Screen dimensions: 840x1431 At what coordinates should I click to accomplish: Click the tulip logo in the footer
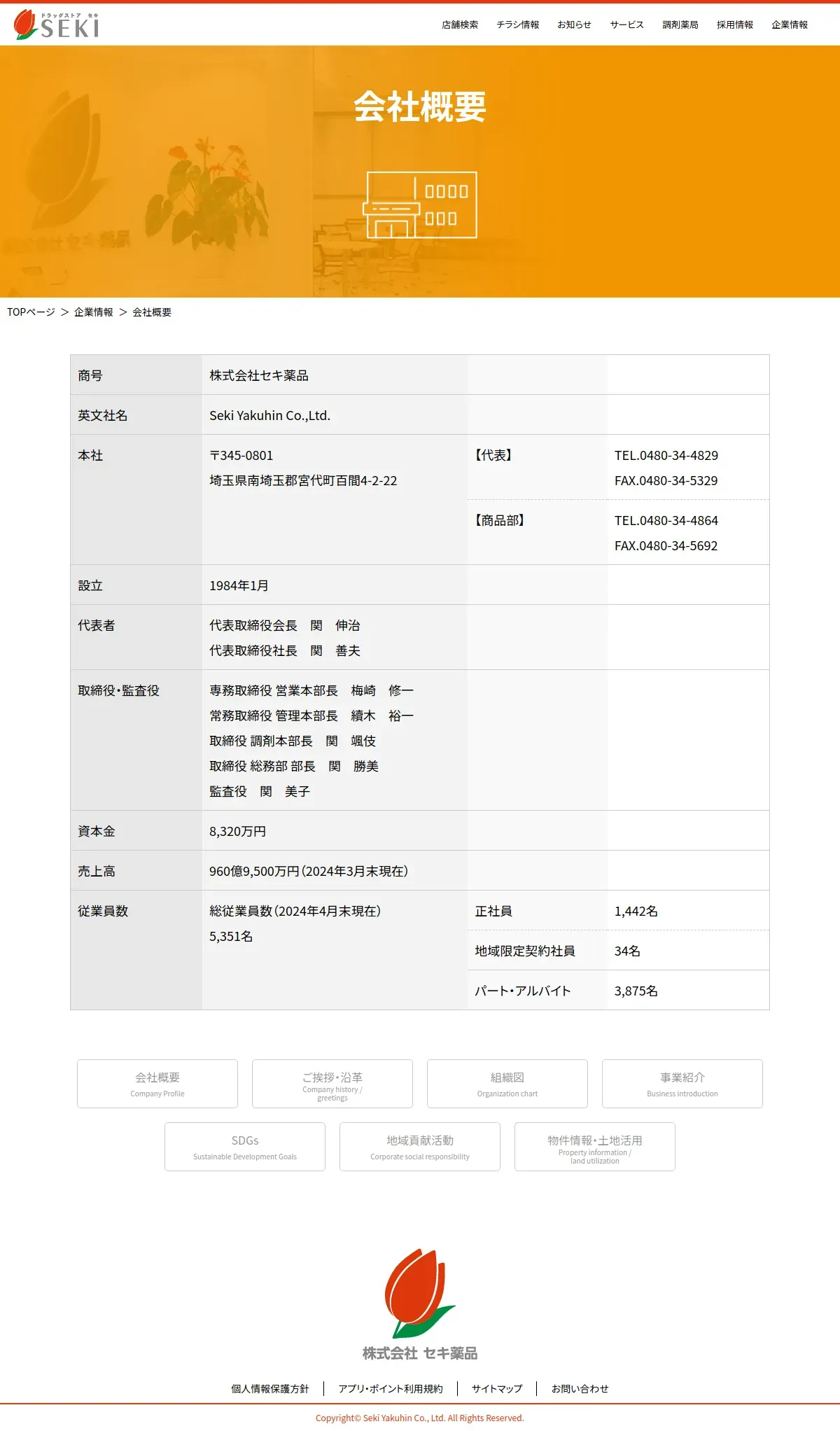(419, 1293)
